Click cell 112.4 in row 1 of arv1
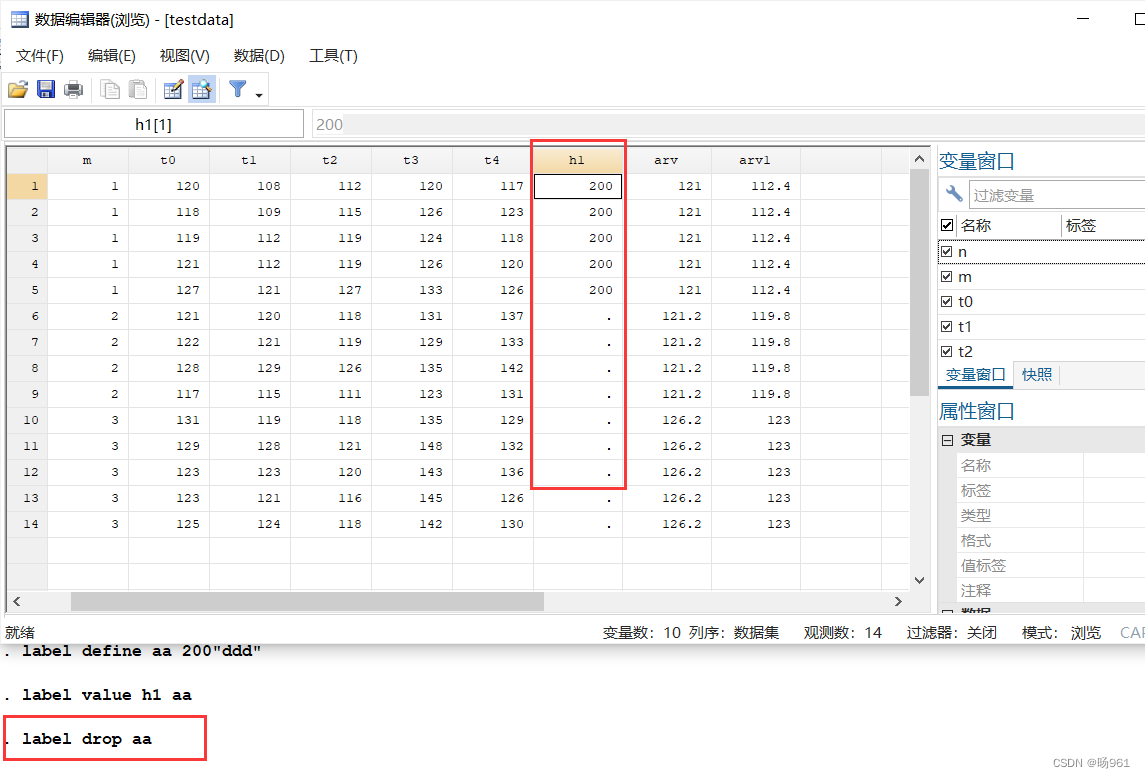This screenshot has height=778, width=1145. pyautogui.click(x=756, y=186)
